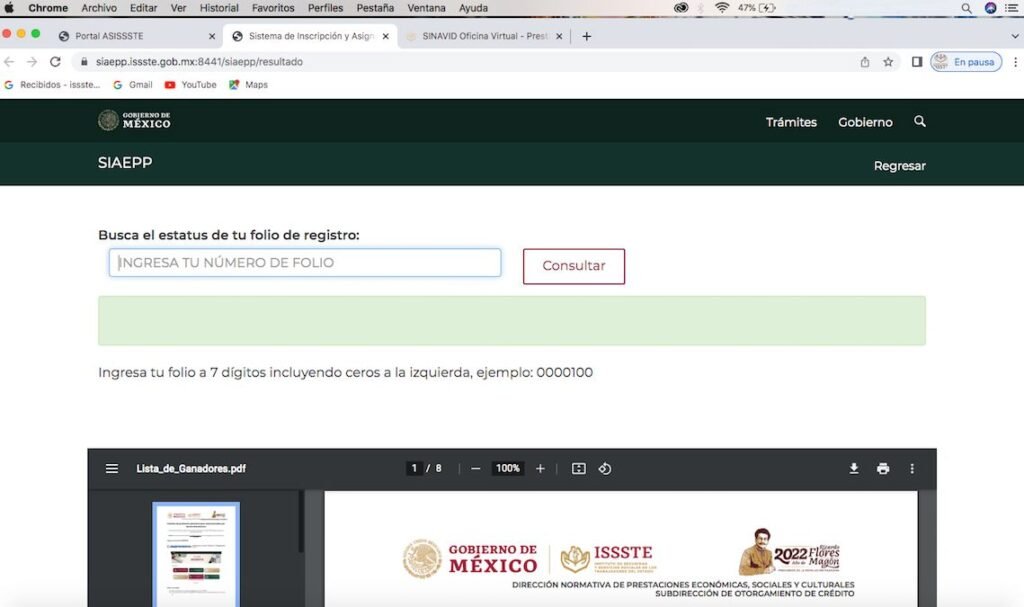Click the Consultar button
Viewport: 1024px width, 607px height.
pyautogui.click(x=573, y=266)
